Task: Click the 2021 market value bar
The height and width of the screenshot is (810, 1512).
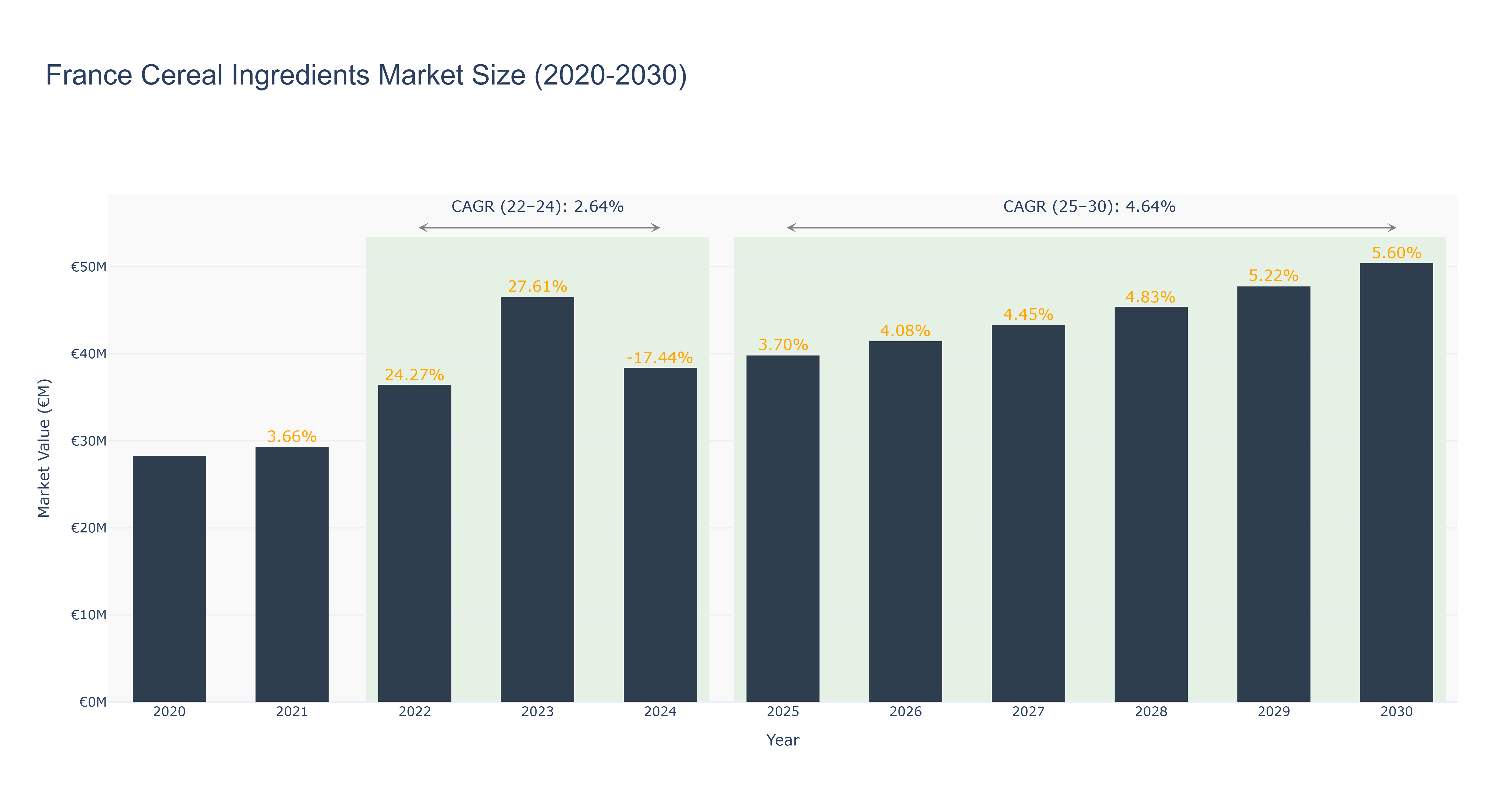Action: tap(292, 574)
